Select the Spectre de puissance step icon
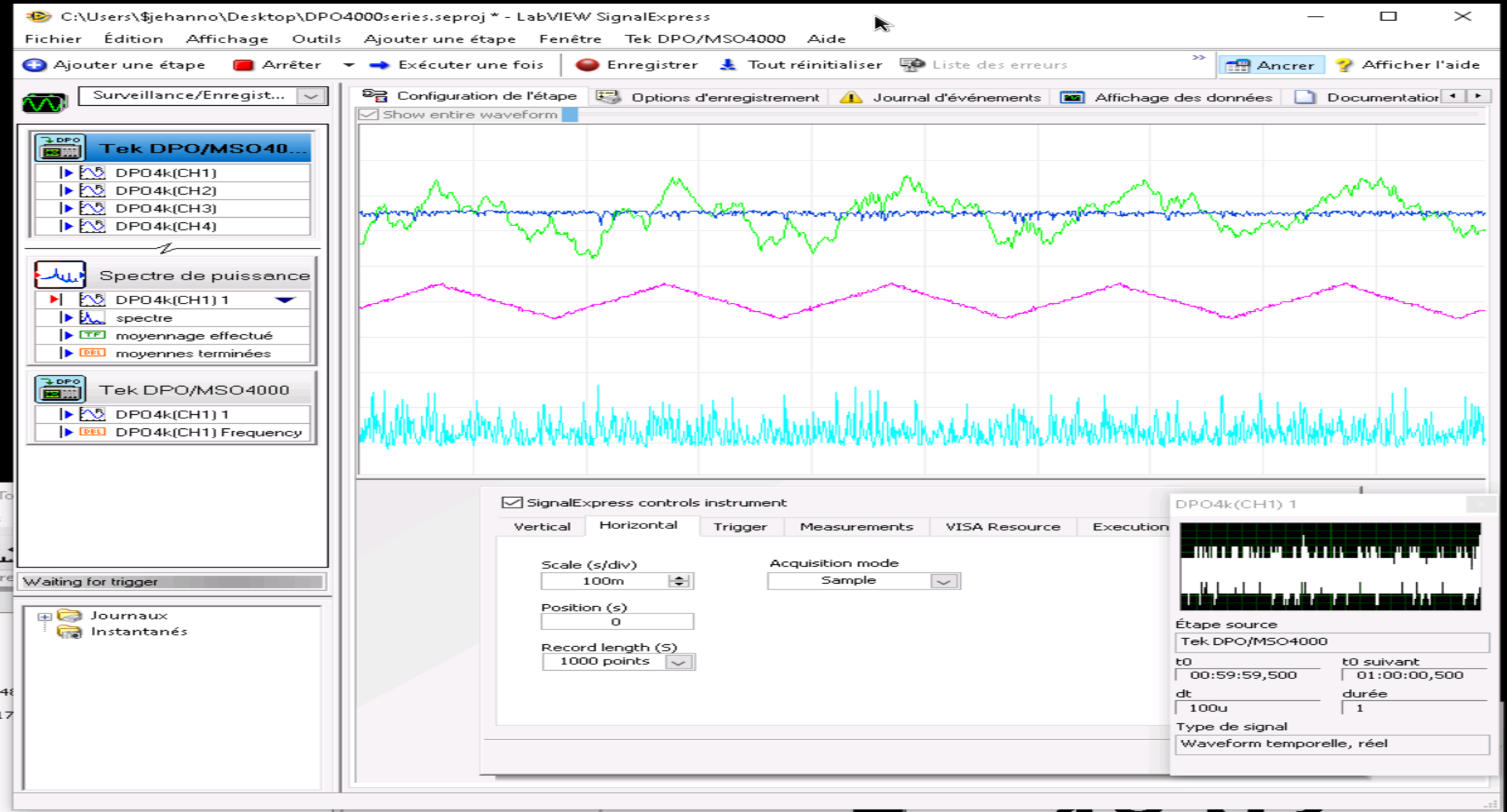The image size is (1507, 812). 60,275
